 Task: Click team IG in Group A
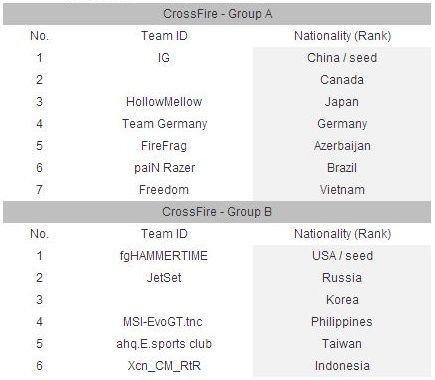click(x=164, y=58)
